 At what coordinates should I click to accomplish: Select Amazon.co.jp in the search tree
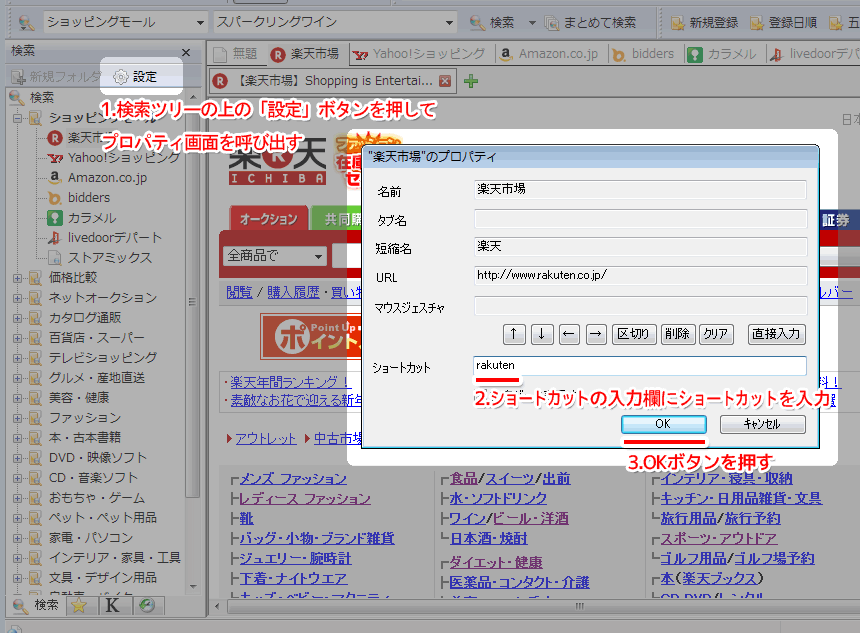coord(98,178)
